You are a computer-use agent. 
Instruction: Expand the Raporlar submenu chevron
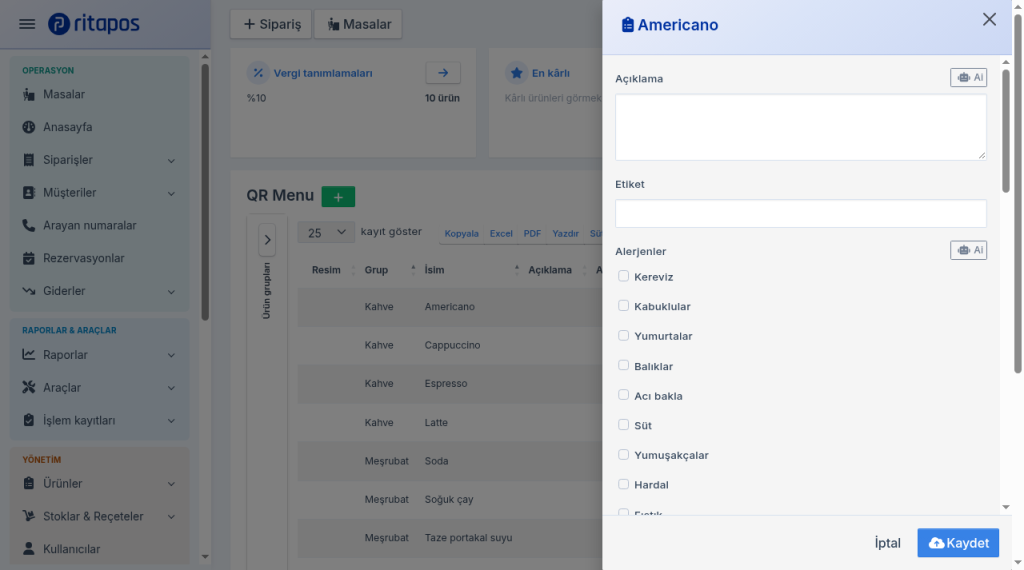pos(171,355)
